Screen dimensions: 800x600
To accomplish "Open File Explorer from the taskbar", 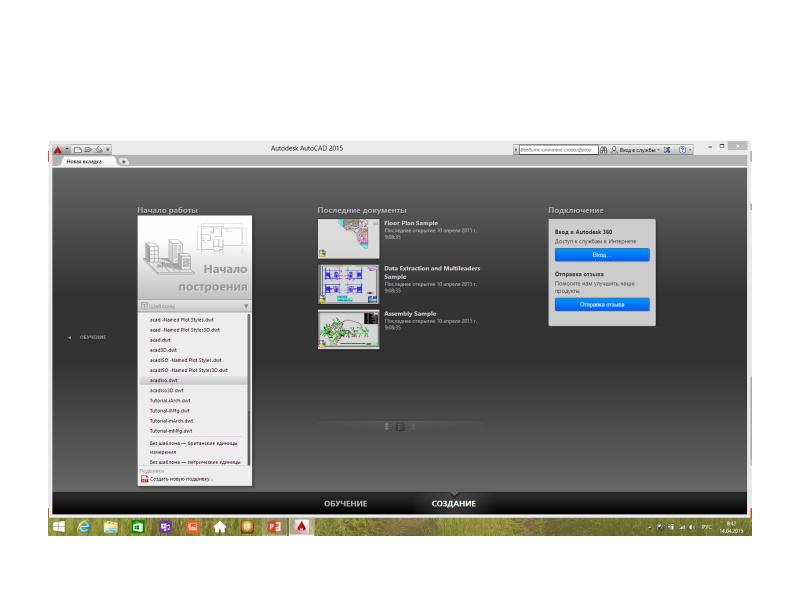I will tap(111, 527).
